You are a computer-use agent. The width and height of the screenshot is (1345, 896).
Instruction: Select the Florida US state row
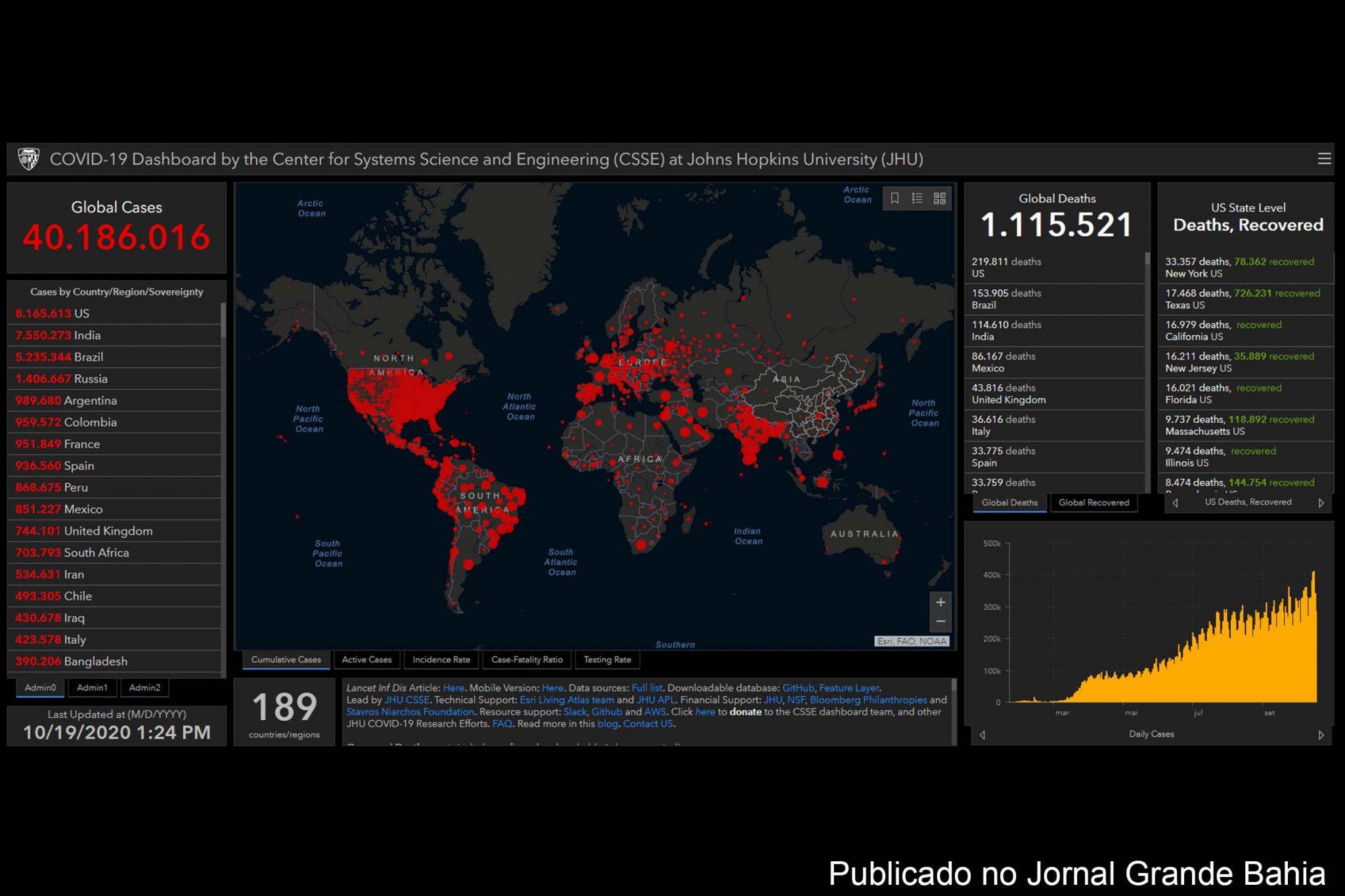point(1246,393)
